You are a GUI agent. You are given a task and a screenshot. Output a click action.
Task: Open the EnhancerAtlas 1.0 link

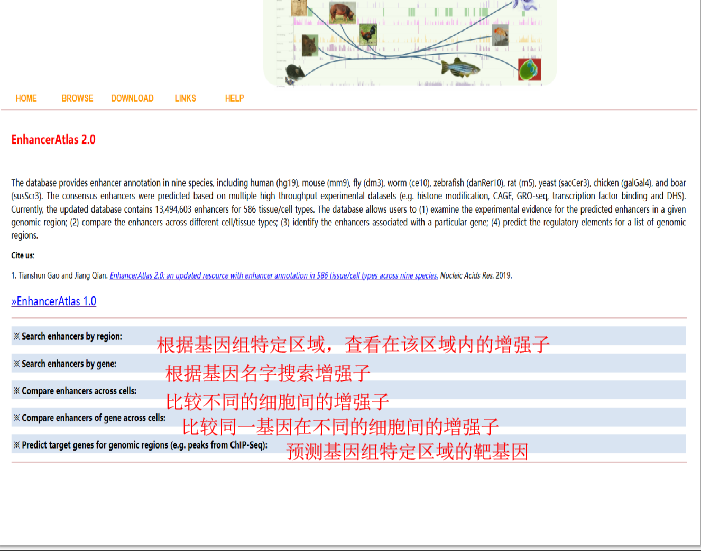click(54, 301)
